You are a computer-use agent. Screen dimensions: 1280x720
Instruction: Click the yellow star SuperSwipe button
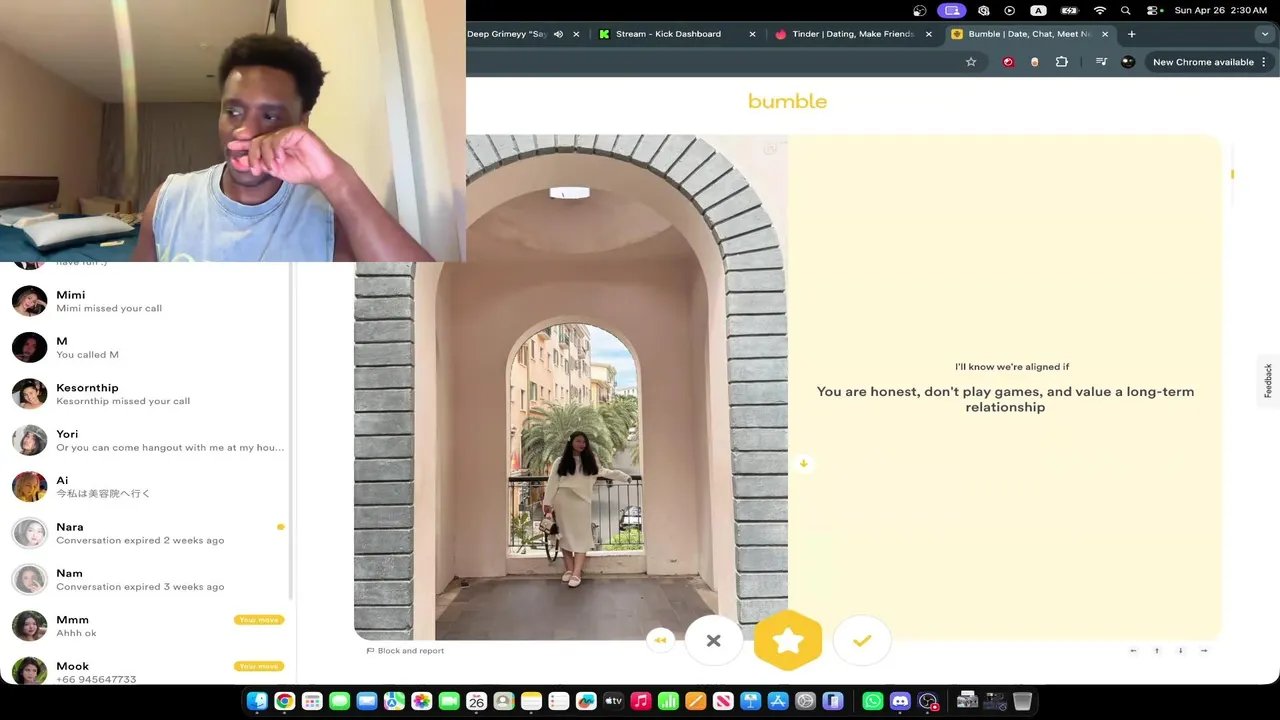click(x=788, y=640)
